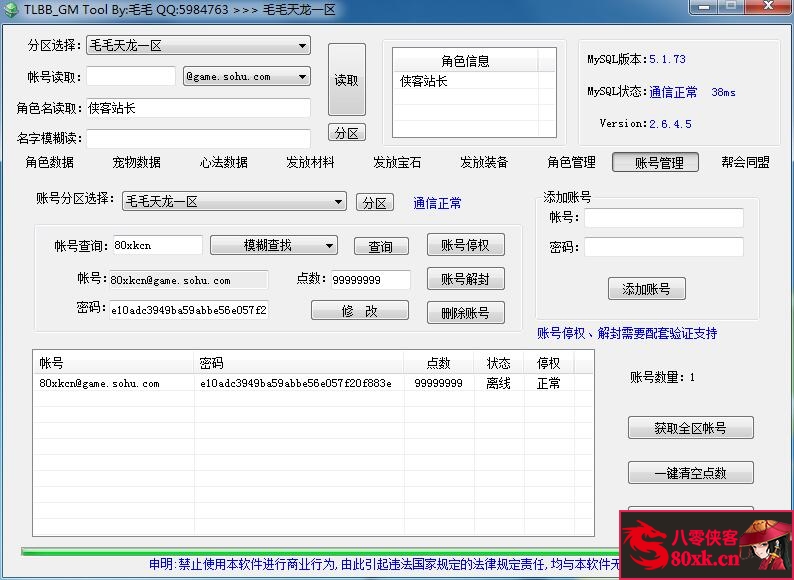Select the 账号管理 tab
This screenshot has height=580, width=794.
coord(656,163)
